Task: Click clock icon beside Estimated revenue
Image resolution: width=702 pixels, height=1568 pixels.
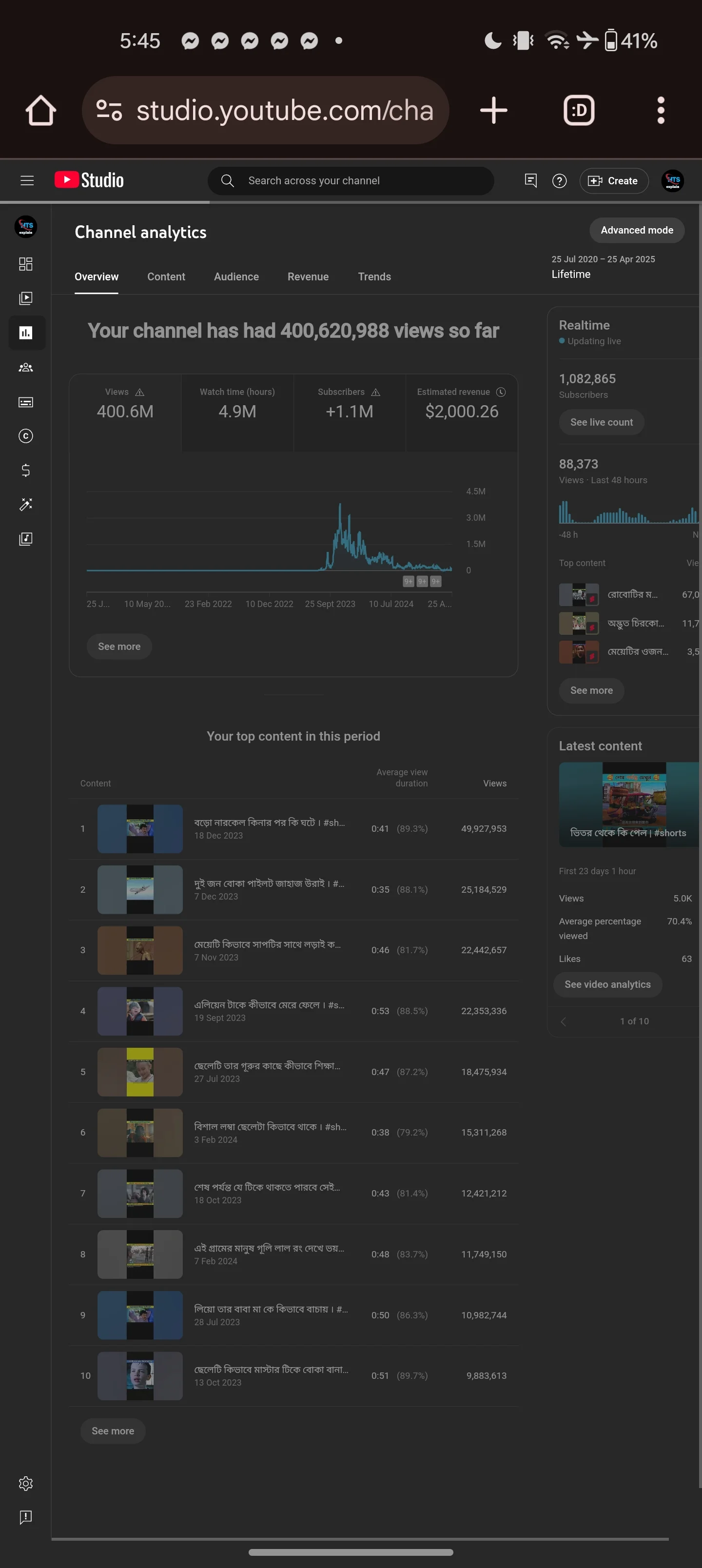Action: click(x=501, y=392)
